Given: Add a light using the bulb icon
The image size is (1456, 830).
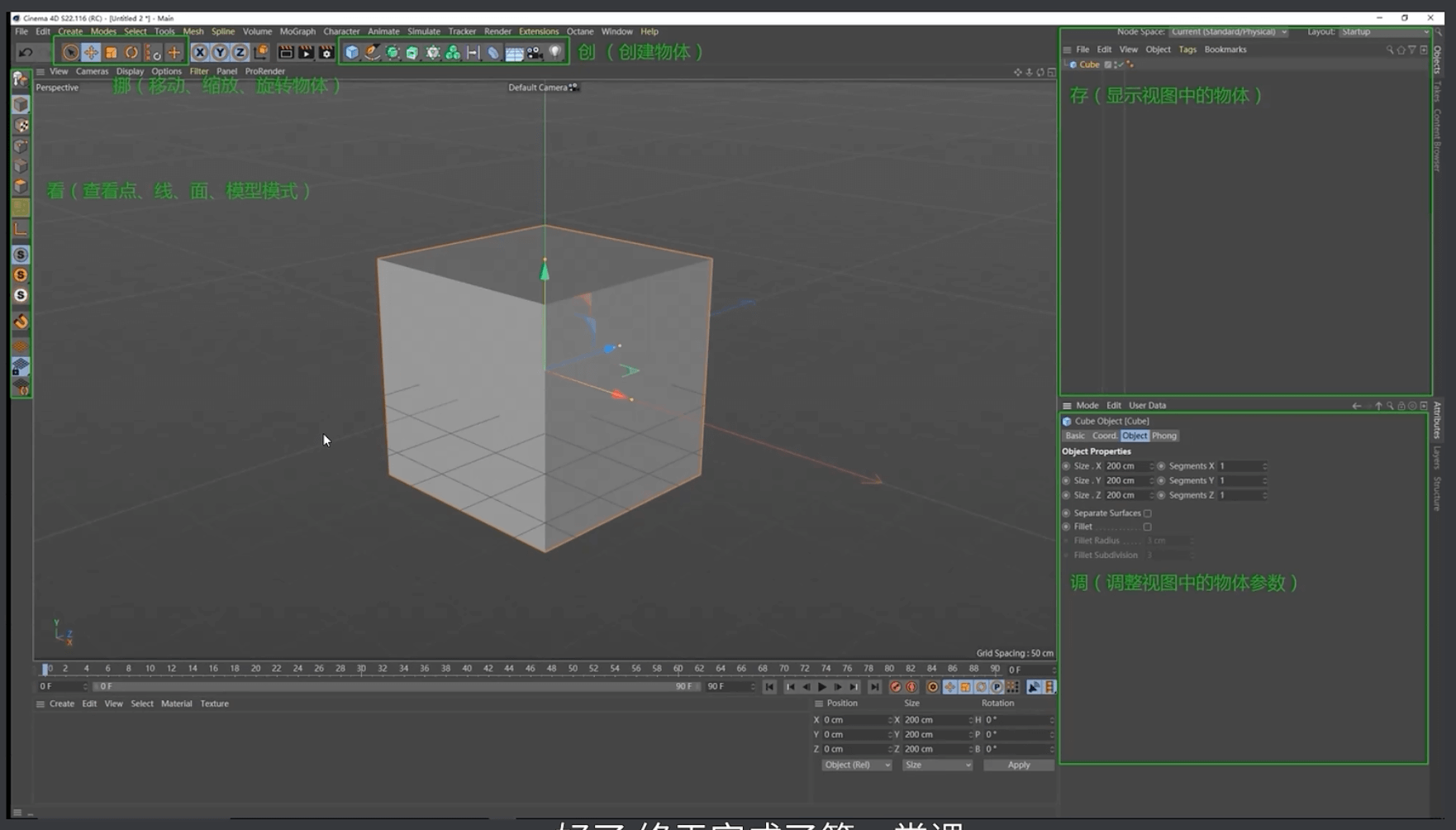Looking at the screenshot, I should pyautogui.click(x=555, y=52).
